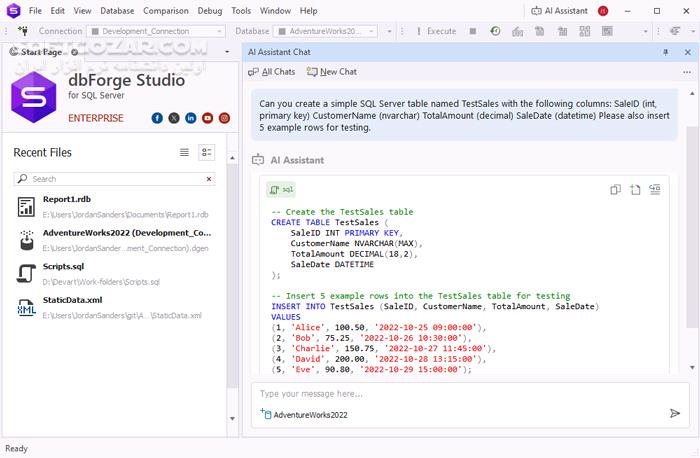Switch Recent Files to detailed view
700x458 pixels.
[206, 152]
